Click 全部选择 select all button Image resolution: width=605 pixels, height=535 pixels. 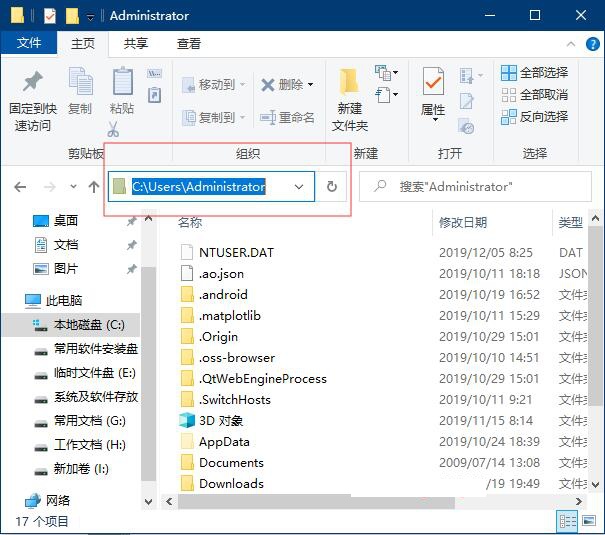click(534, 73)
